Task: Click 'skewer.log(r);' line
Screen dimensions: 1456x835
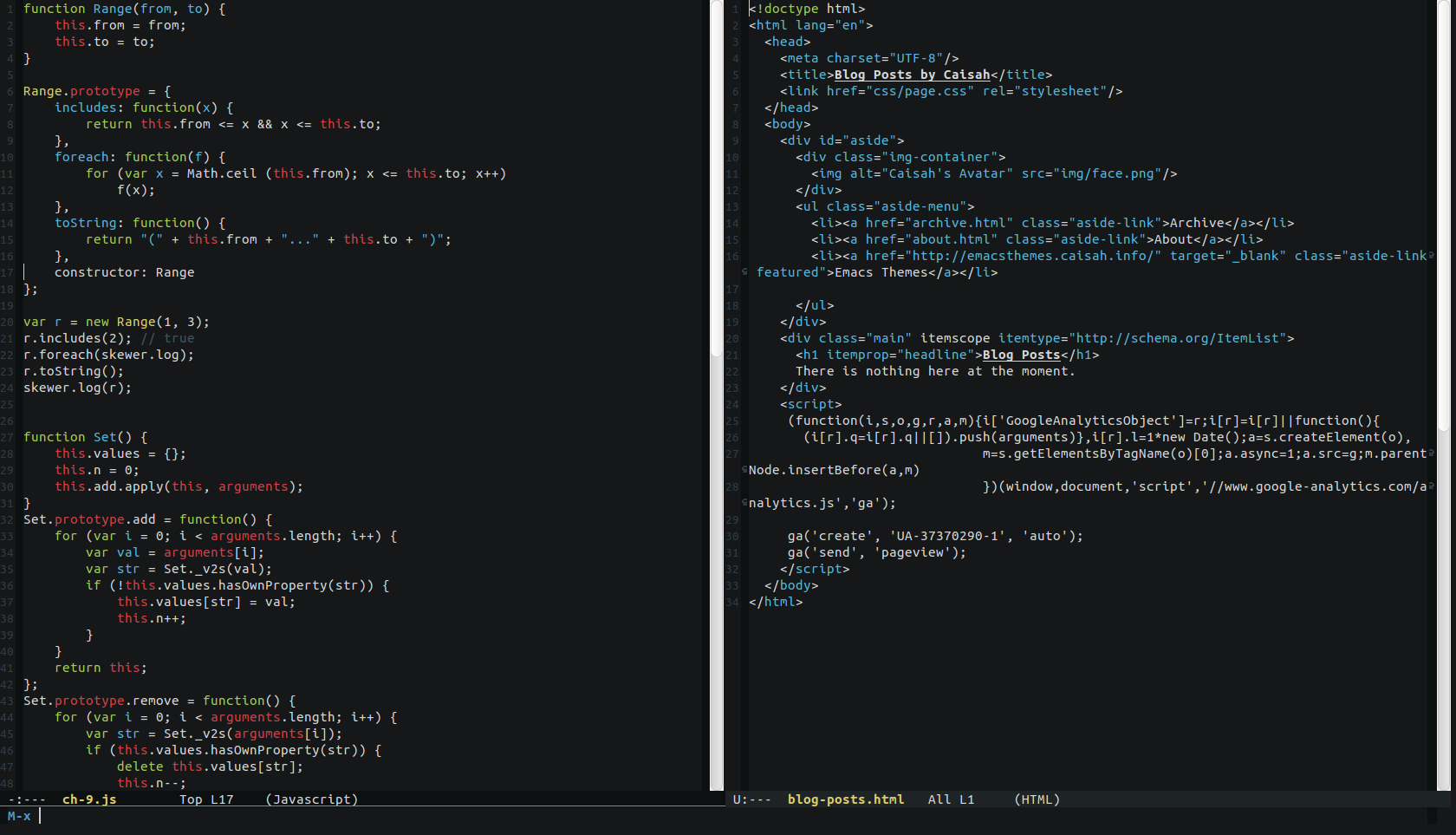Action: coord(77,388)
